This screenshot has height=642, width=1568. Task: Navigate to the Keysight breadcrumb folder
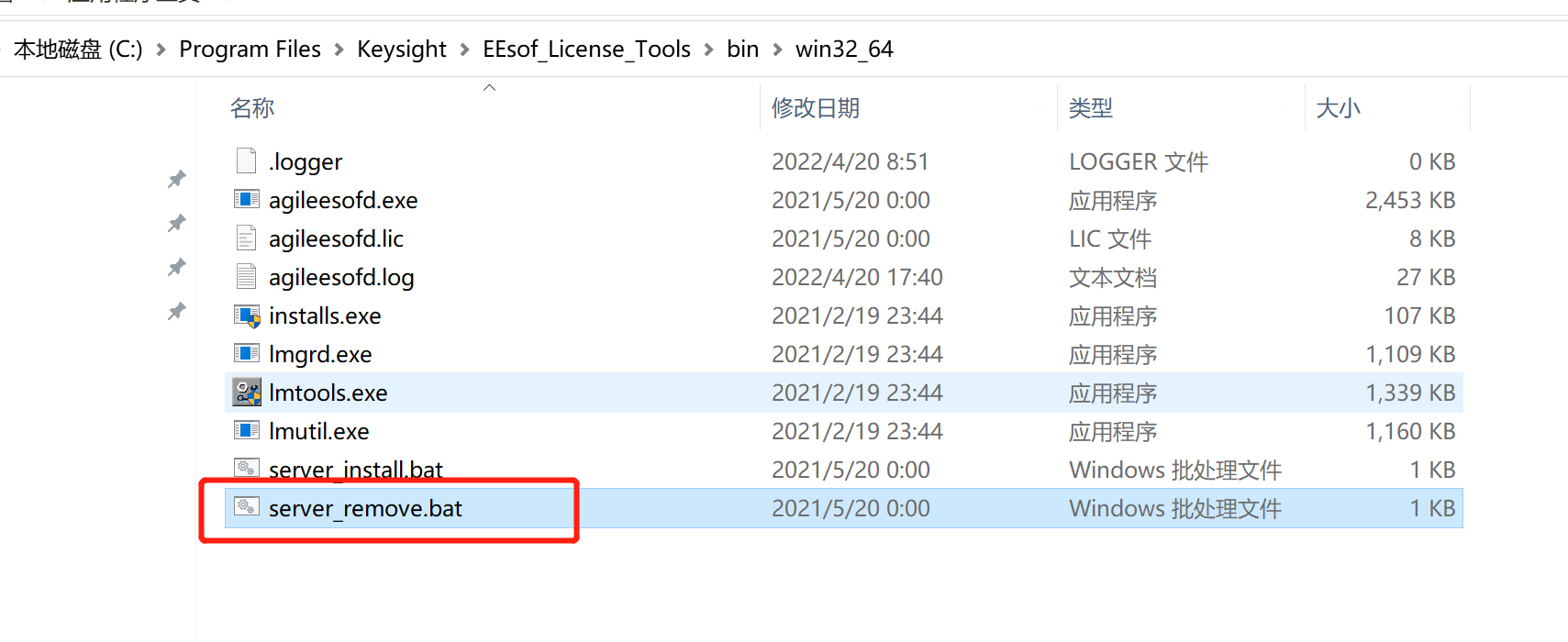coord(401,50)
